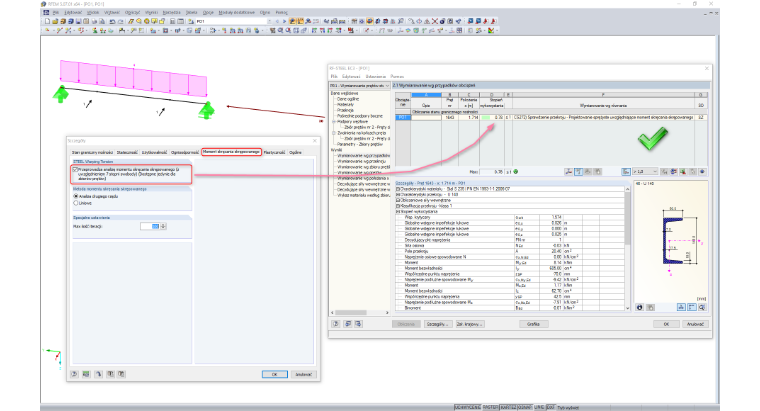The width and height of the screenshot is (760, 411).
Task: Select 'Przekroje' in STEEL EC3 navigation tree
Action: [345, 110]
